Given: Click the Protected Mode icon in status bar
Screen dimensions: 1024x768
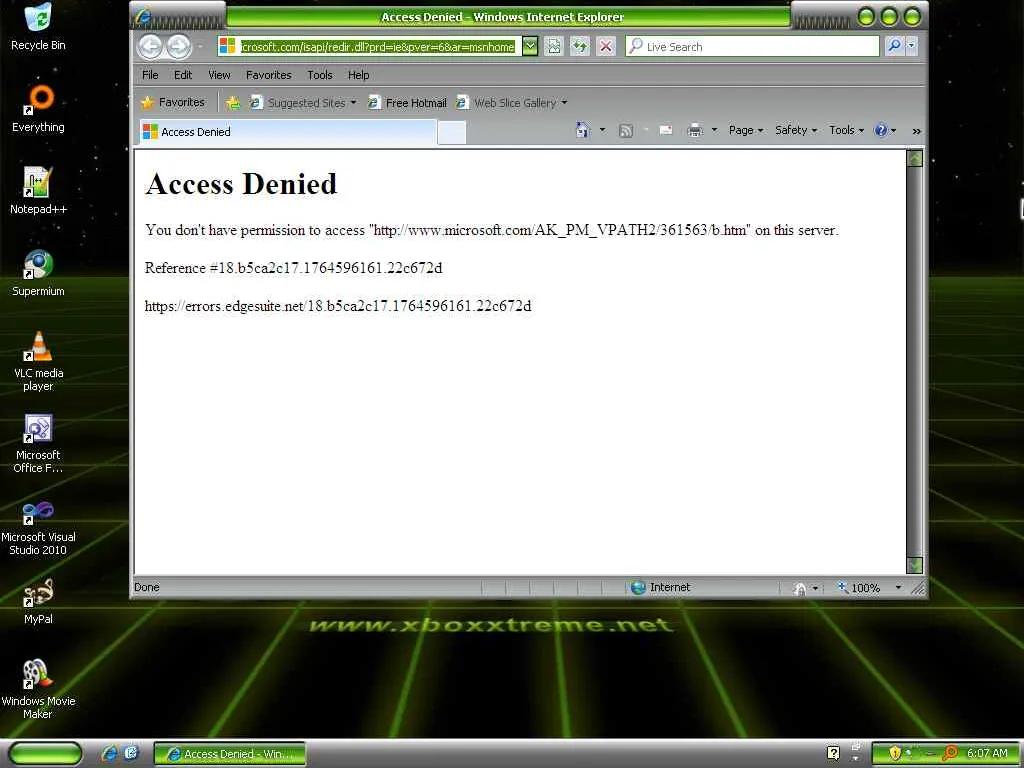Looking at the screenshot, I should (799, 588).
